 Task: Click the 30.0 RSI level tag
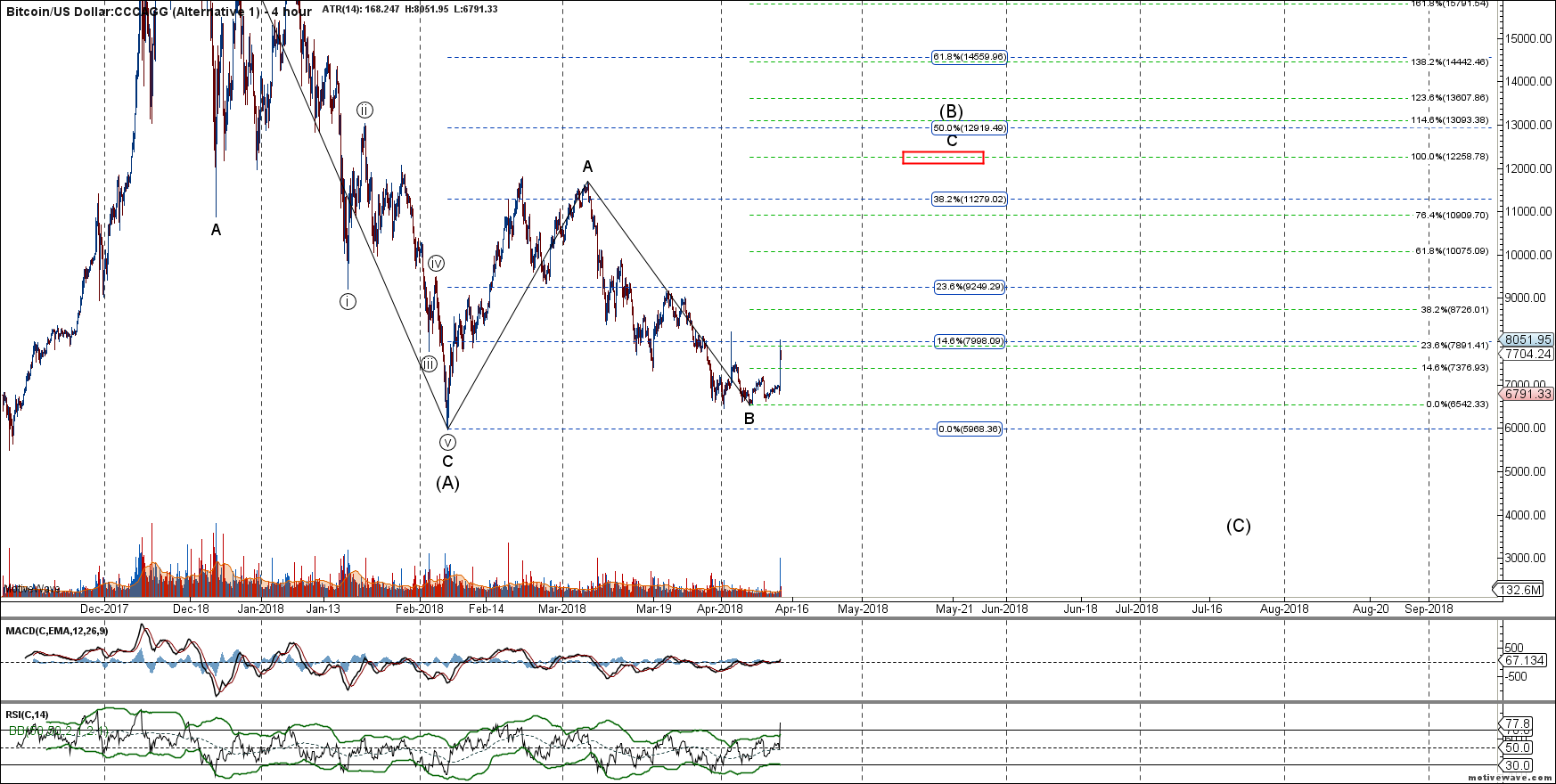(1518, 765)
